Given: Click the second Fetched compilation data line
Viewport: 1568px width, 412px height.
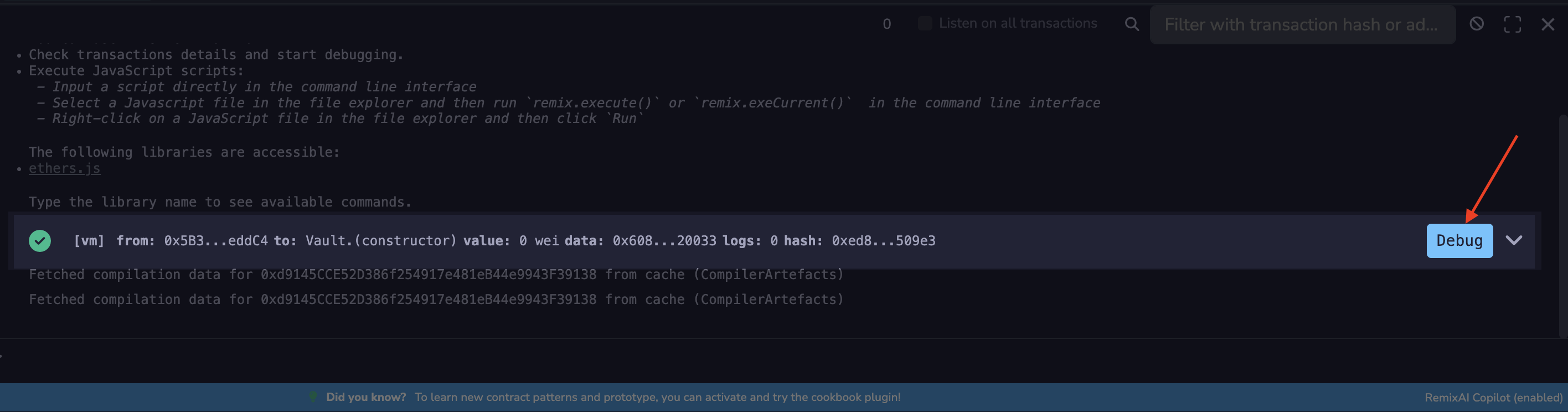Looking at the screenshot, I should pos(436,300).
